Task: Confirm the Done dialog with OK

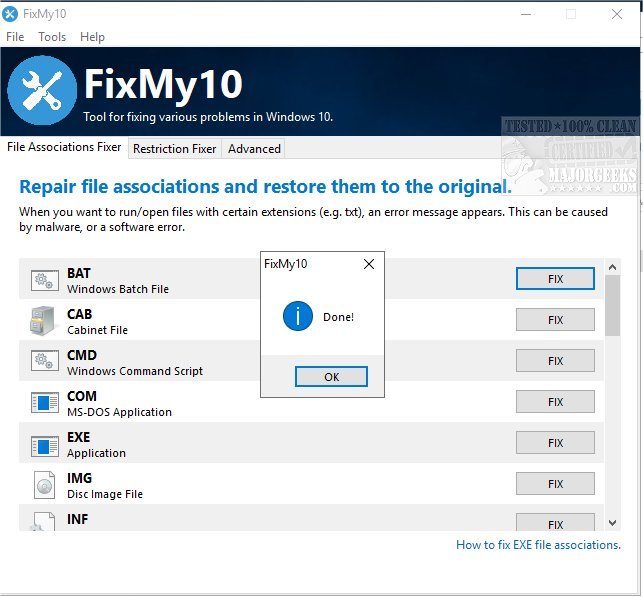Action: click(x=331, y=377)
